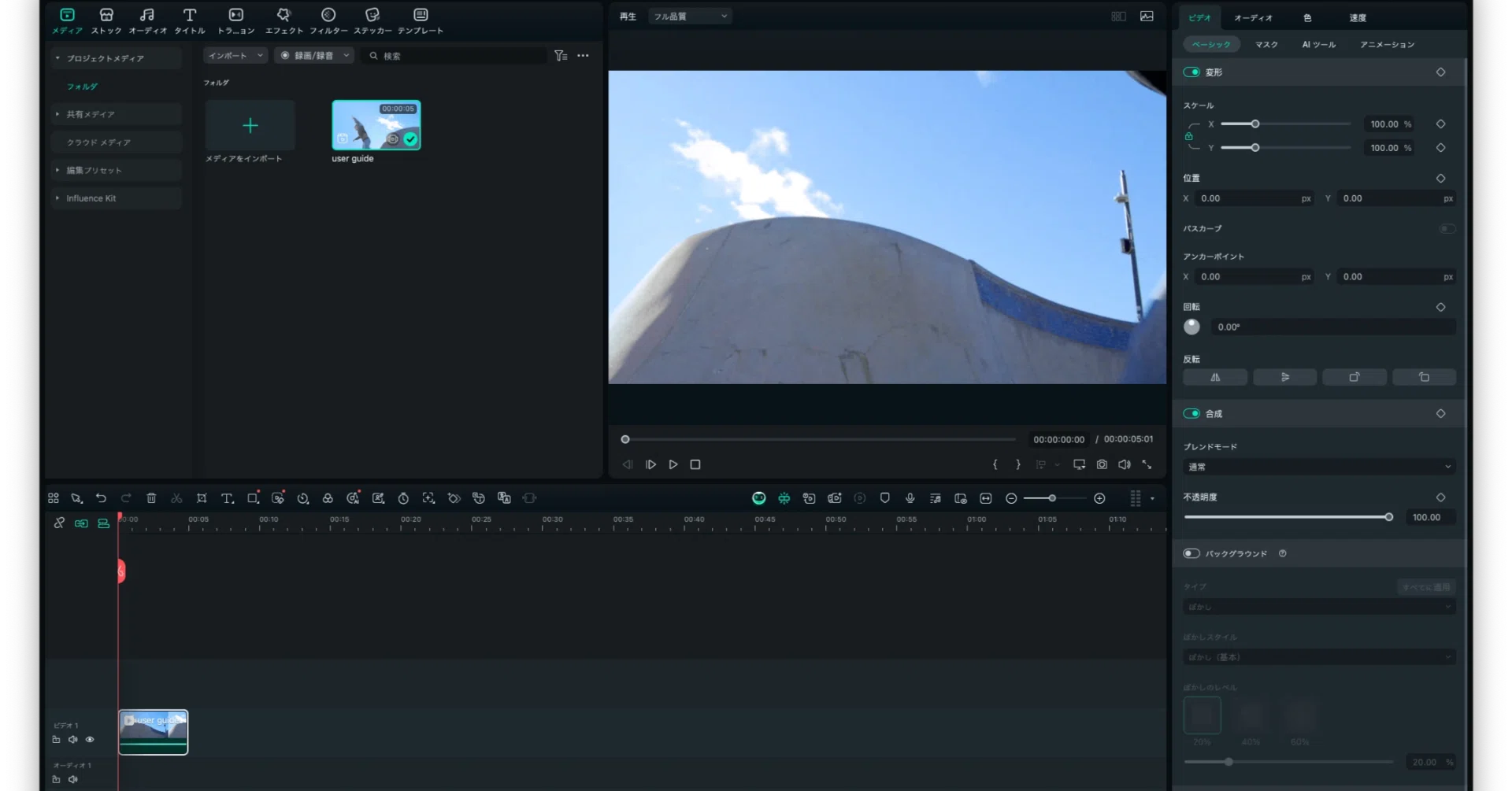The width and height of the screenshot is (1512, 791).
Task: Add a marker with the shield icon
Action: 884,498
